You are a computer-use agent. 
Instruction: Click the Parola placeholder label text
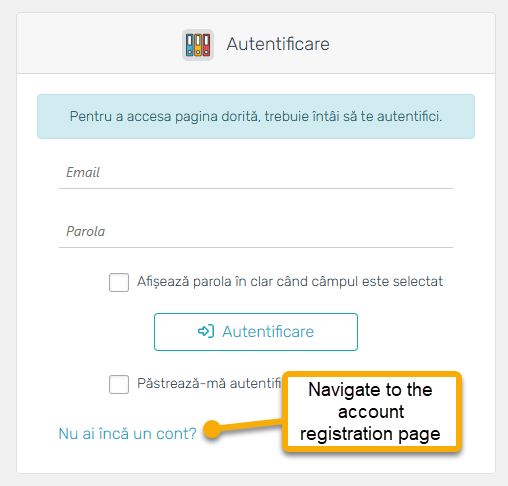coord(85,231)
